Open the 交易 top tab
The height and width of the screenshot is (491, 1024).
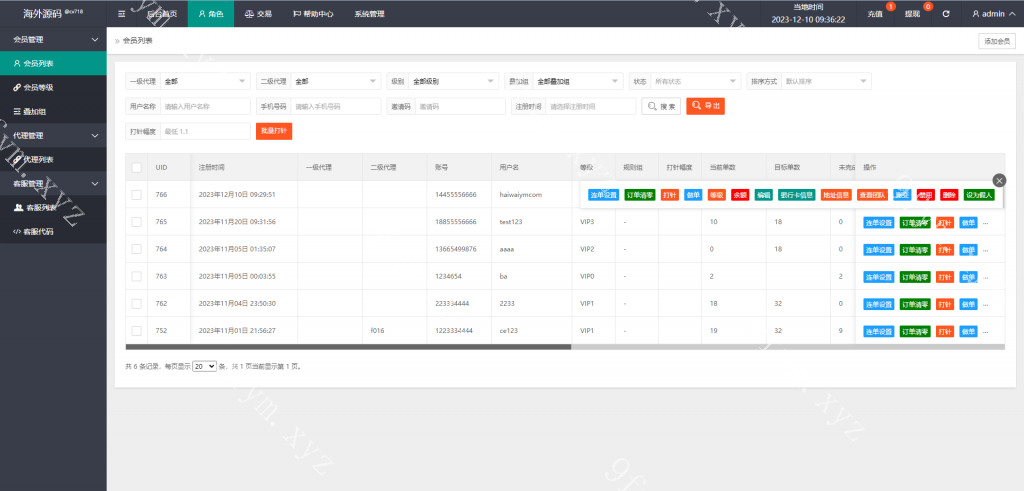tap(258, 14)
